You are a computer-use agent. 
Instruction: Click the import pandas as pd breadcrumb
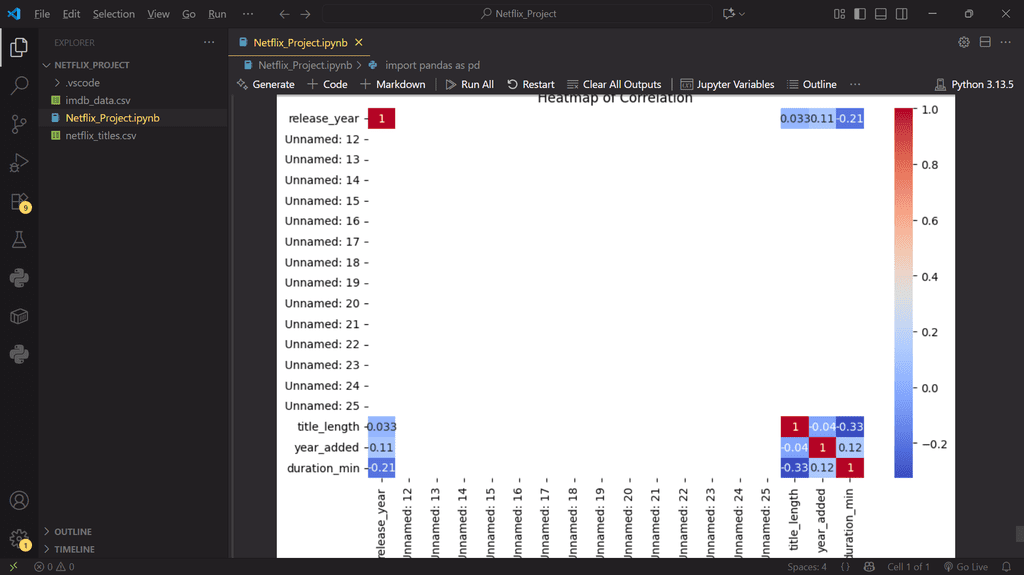pos(432,65)
